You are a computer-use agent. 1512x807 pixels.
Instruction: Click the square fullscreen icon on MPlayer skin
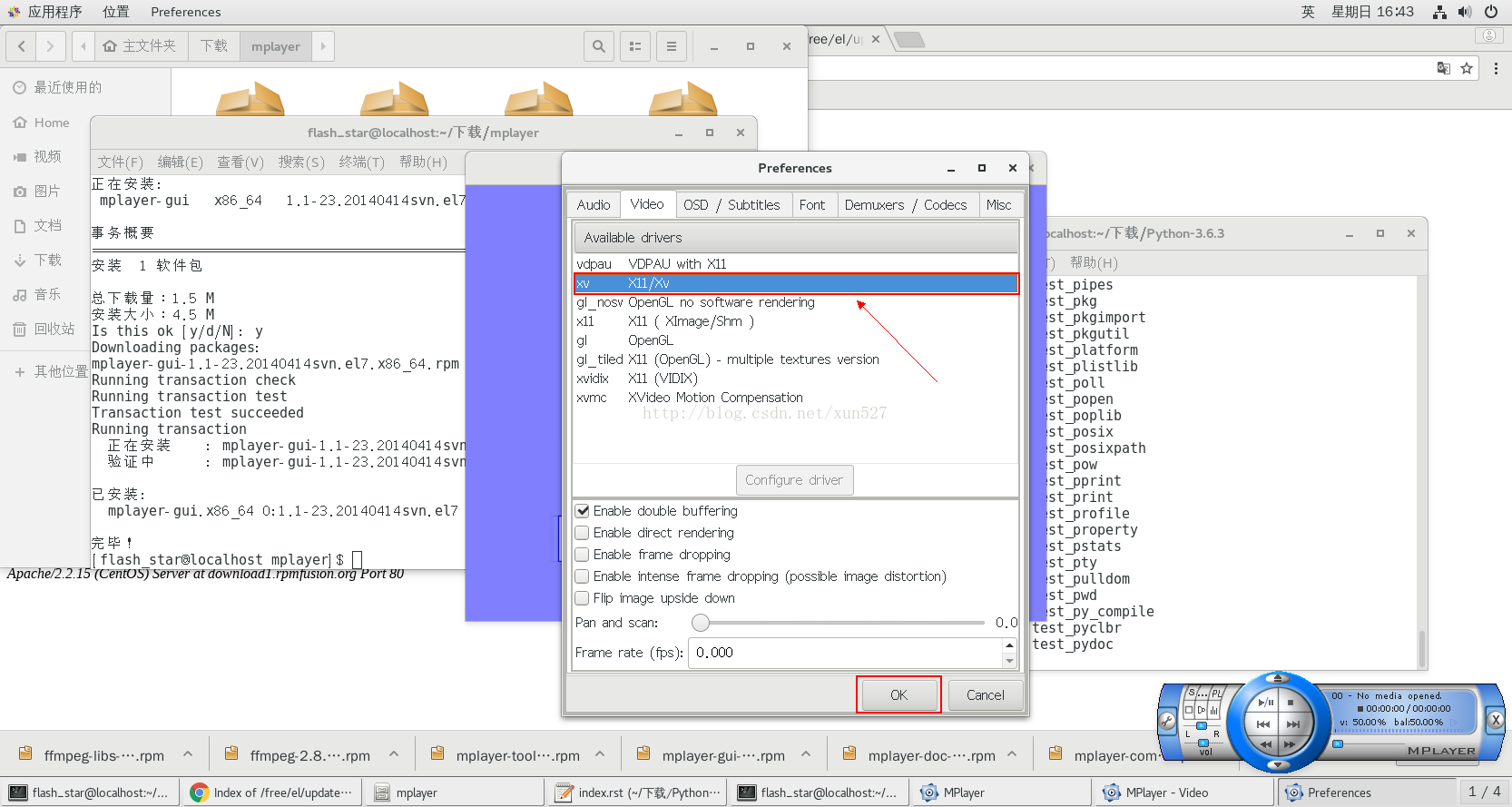(x=1189, y=710)
